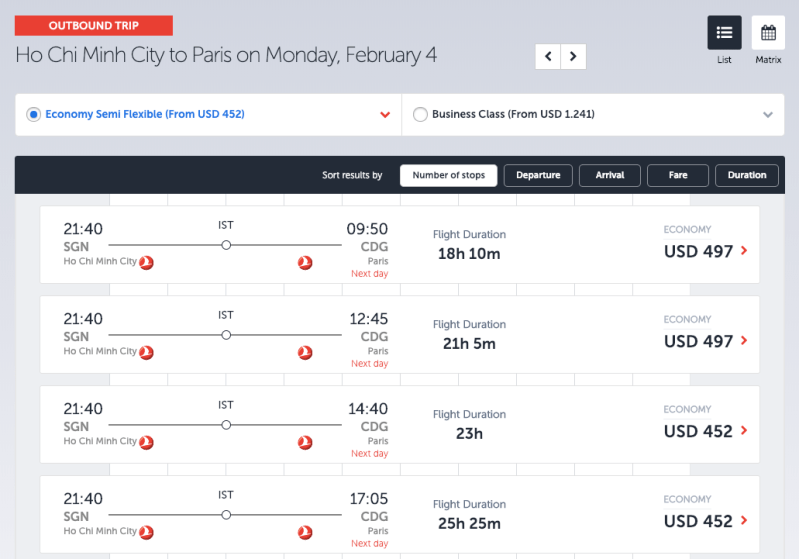The height and width of the screenshot is (559, 799).
Task: Expand Business Class gray chevron
Action: pyautogui.click(x=768, y=115)
